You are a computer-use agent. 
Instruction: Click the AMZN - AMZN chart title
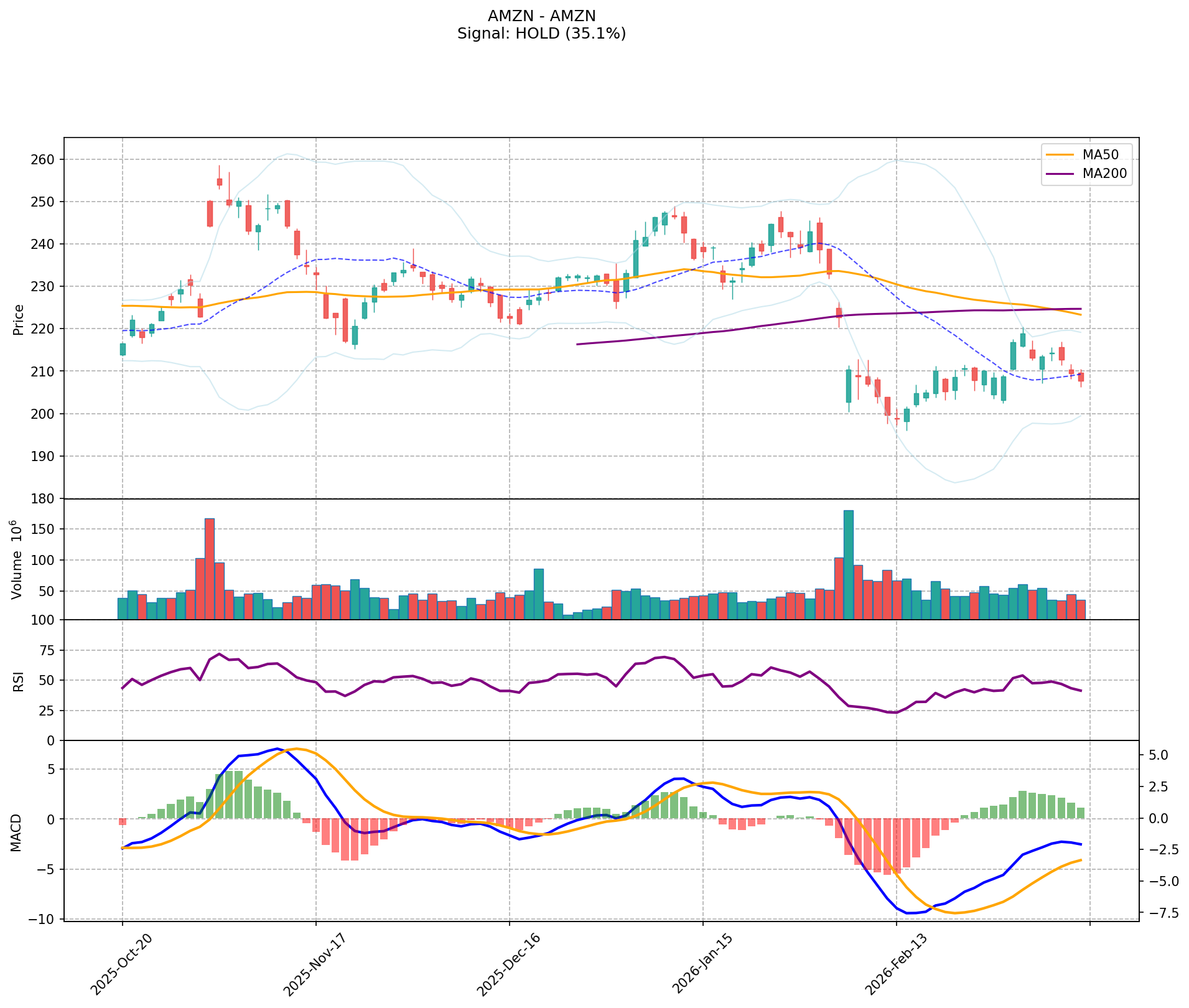tap(541, 16)
